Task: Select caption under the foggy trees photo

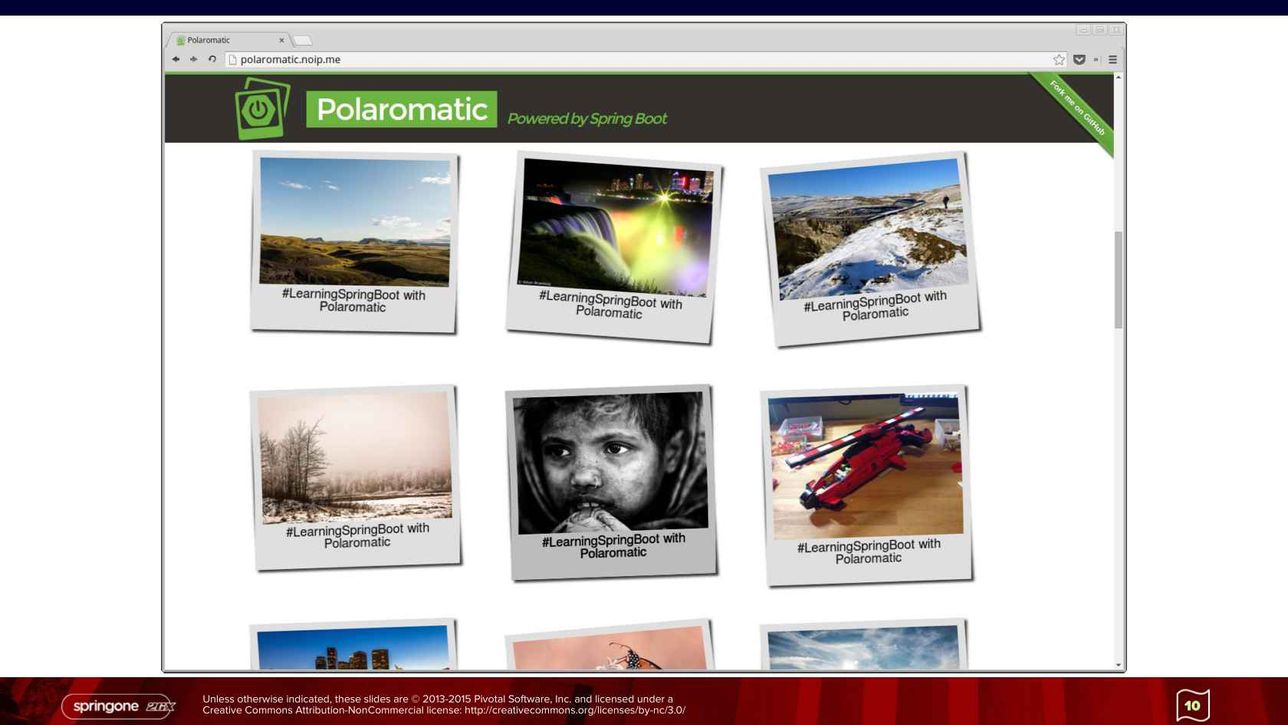Action: (357, 535)
